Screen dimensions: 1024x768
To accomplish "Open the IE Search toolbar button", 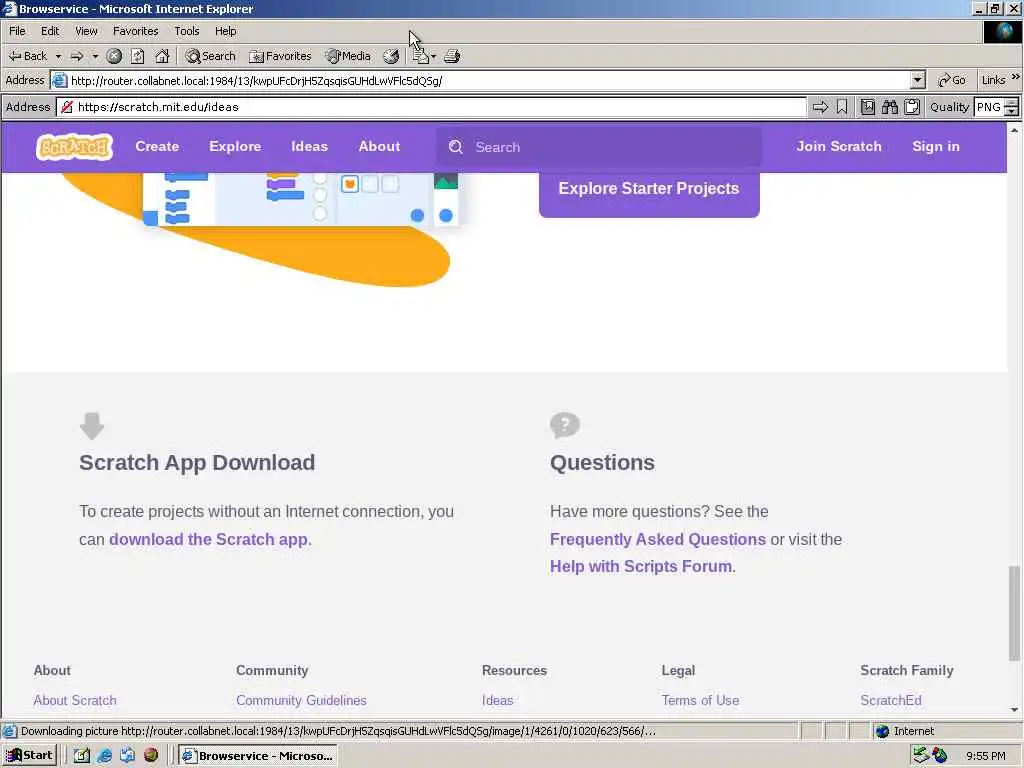I will click(210, 56).
